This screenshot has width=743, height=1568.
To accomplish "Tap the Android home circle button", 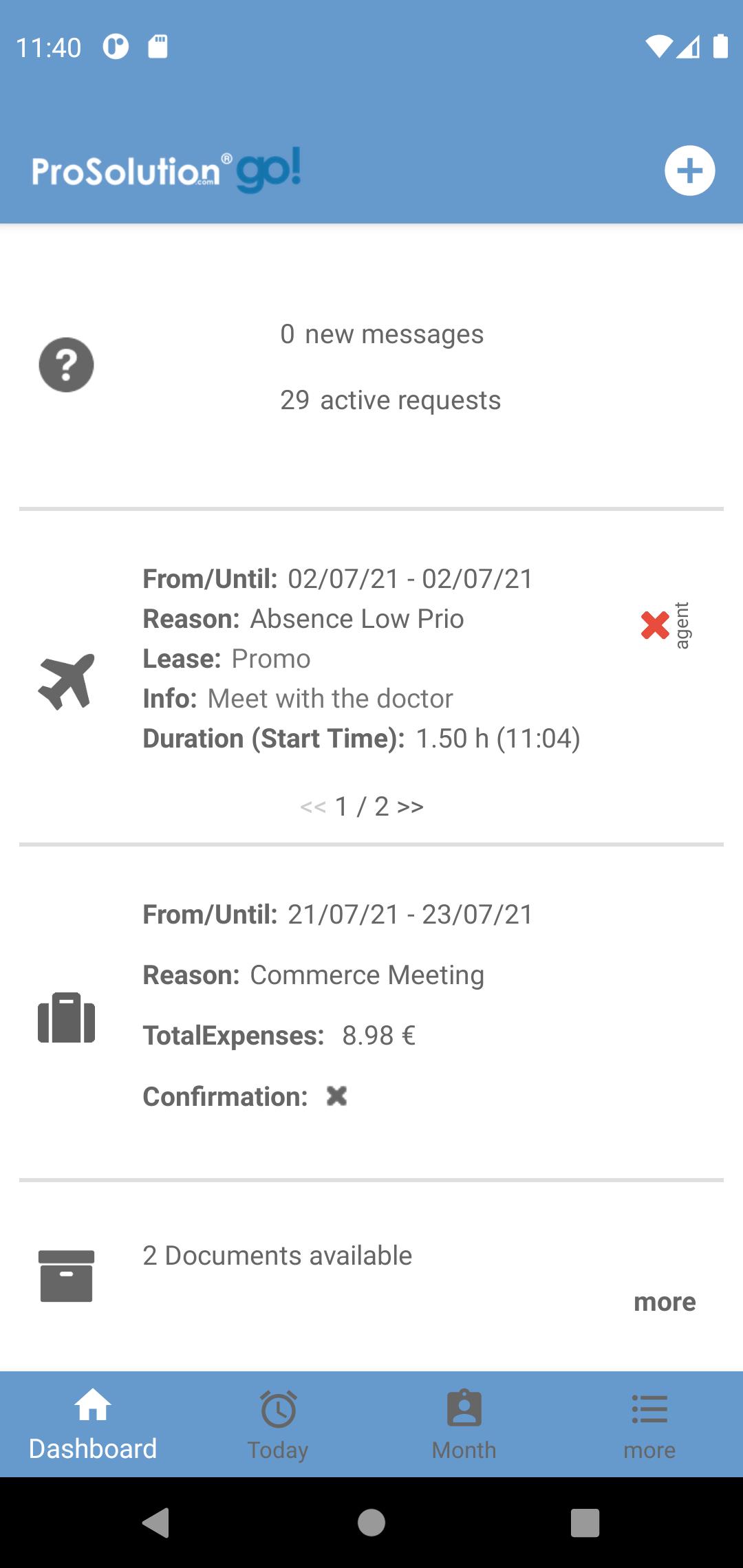I will coord(371,1523).
